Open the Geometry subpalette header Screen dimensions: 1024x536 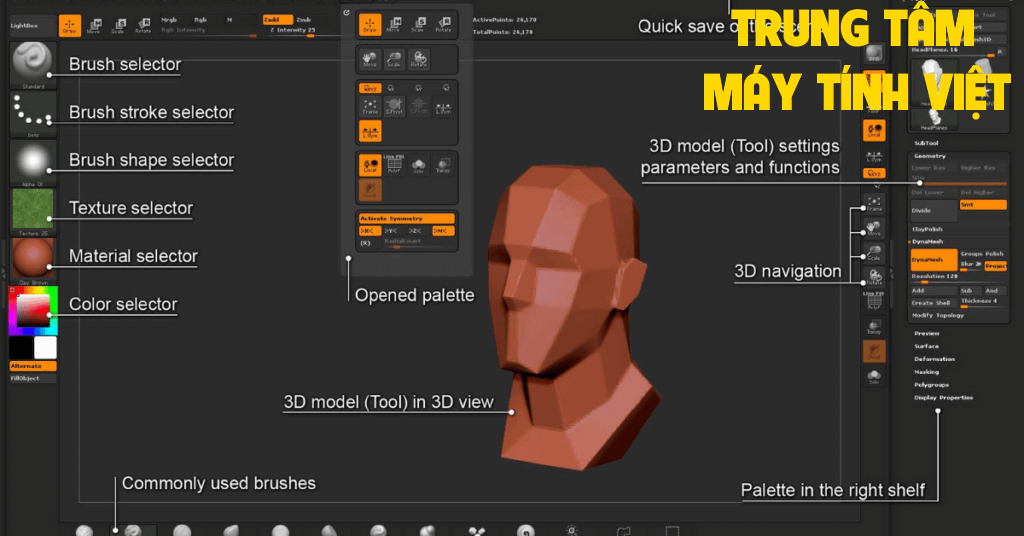pyautogui.click(x=930, y=156)
